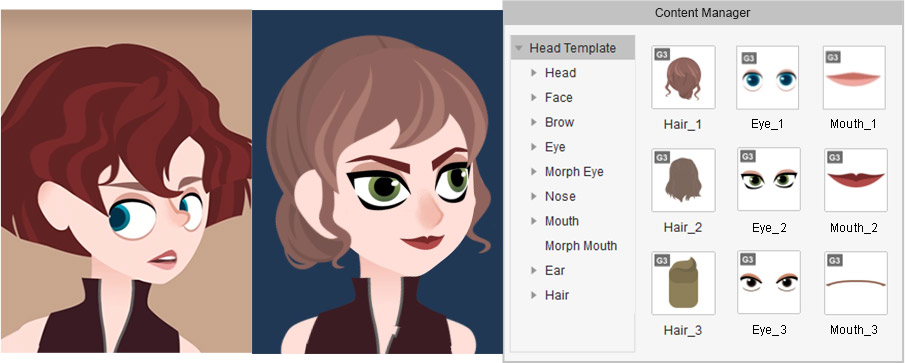The width and height of the screenshot is (905, 363).
Task: Expand the Hair folder arrow
Action: (x=533, y=295)
